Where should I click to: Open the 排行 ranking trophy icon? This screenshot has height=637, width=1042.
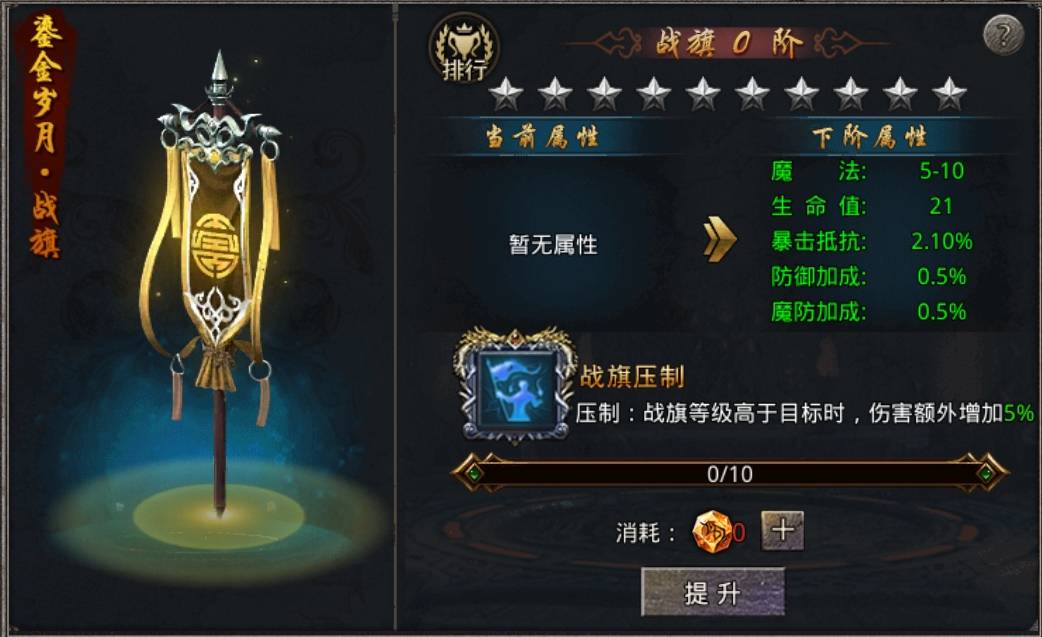464,48
